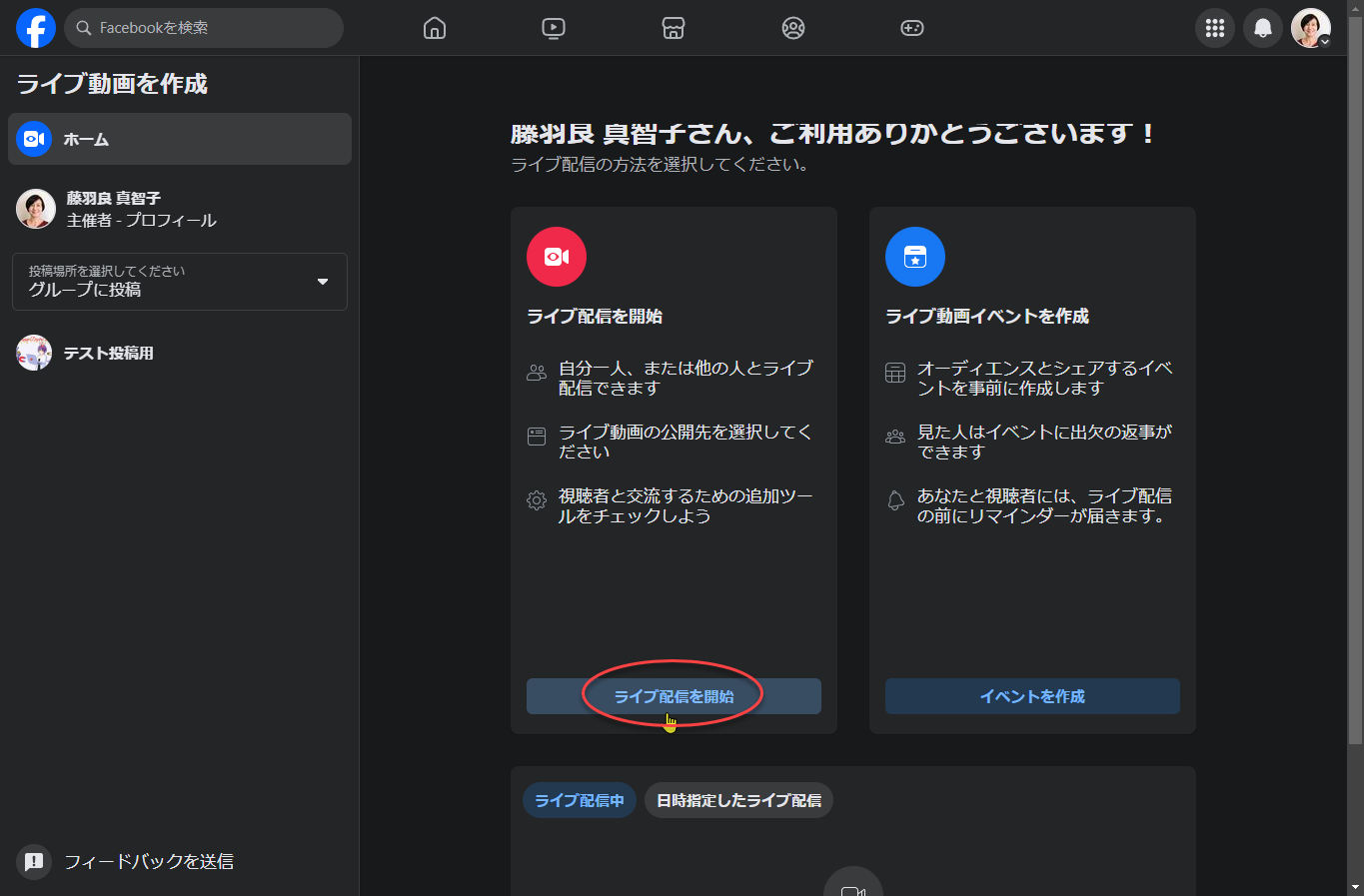Open the Groups icon in top bar
The image size is (1364, 896).
coord(793,28)
